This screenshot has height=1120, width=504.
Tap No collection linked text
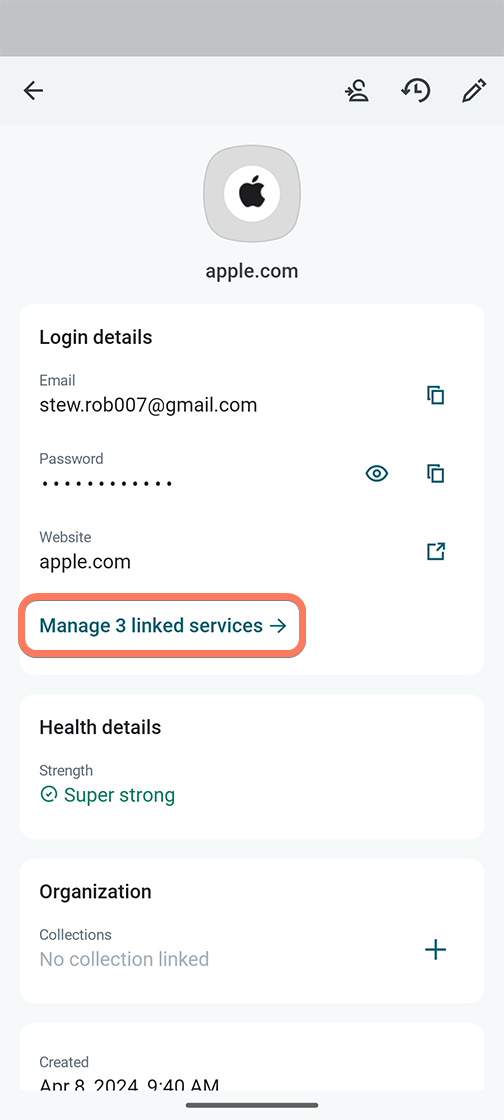(124, 959)
